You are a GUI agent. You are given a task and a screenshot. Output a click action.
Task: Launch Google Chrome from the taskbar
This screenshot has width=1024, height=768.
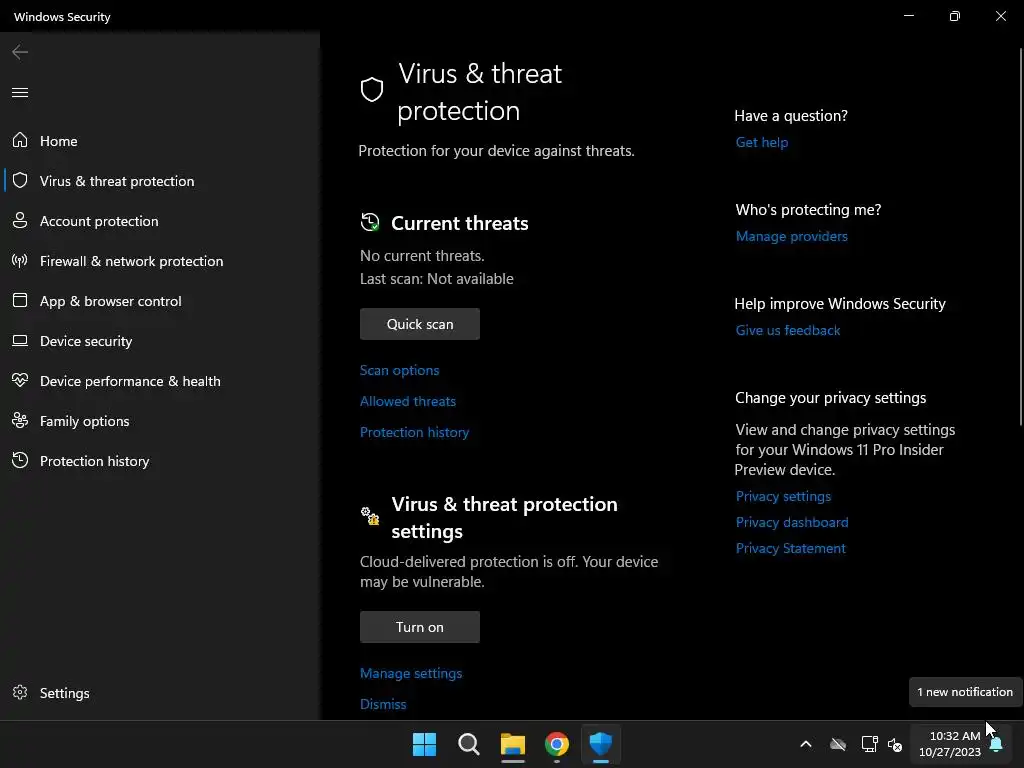(x=557, y=744)
